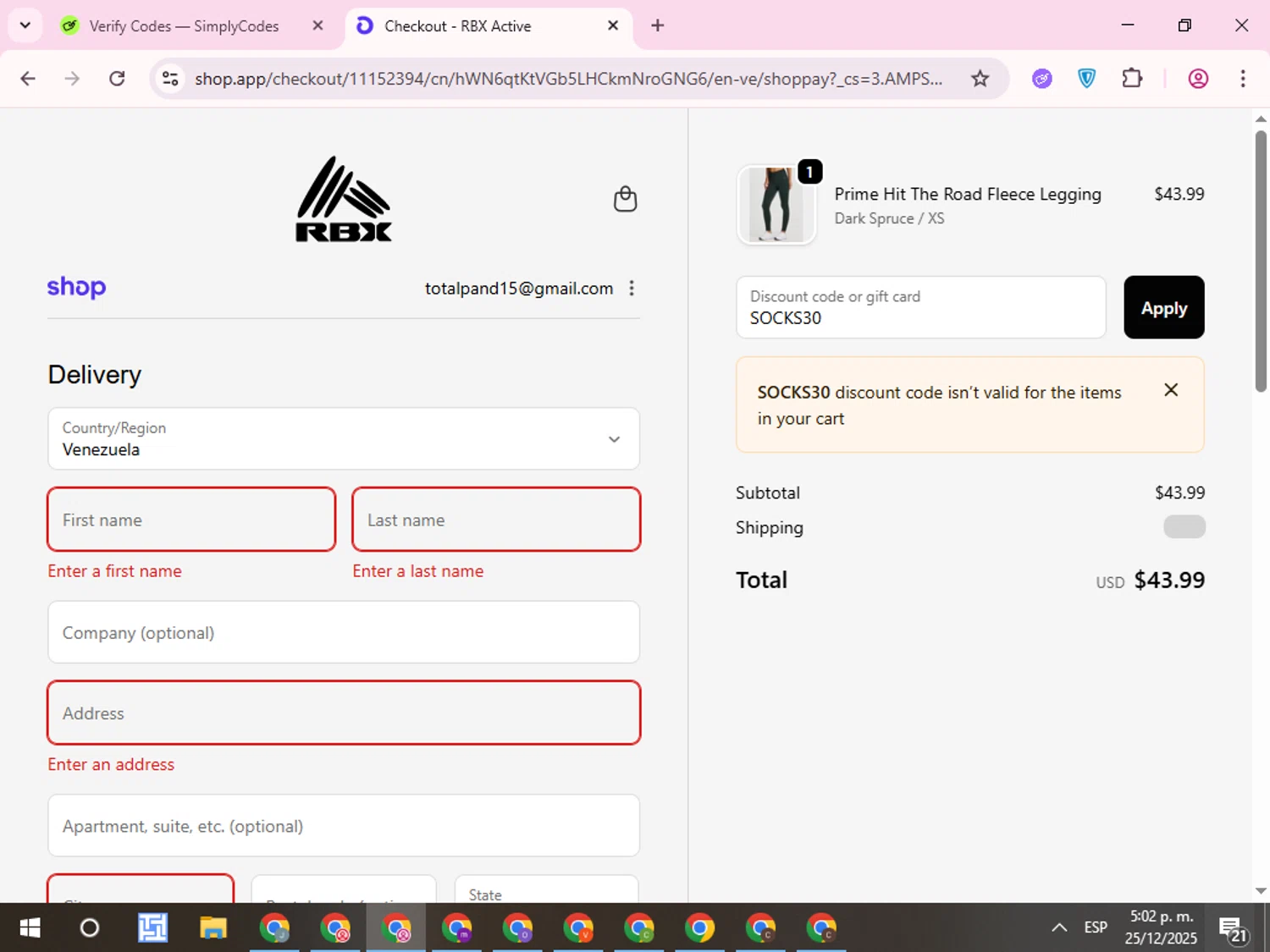1270x952 pixels.
Task: Close the Checkout - RBX Active tab
Action: (x=613, y=25)
